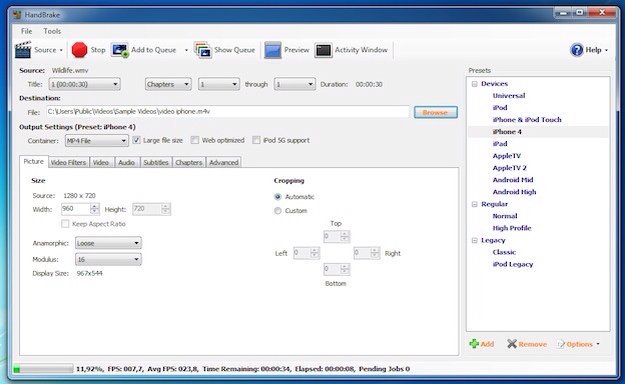This screenshot has height=384, width=625.
Task: Collapse the Regular preset group
Action: pyautogui.click(x=474, y=204)
